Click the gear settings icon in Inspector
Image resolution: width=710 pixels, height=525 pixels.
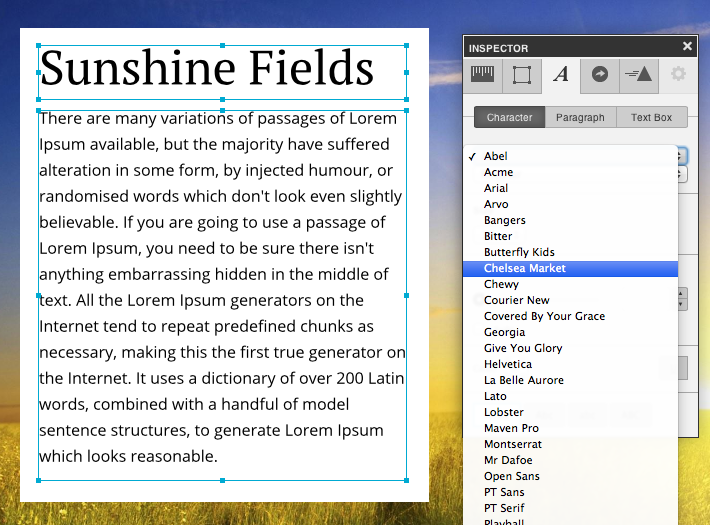677,74
